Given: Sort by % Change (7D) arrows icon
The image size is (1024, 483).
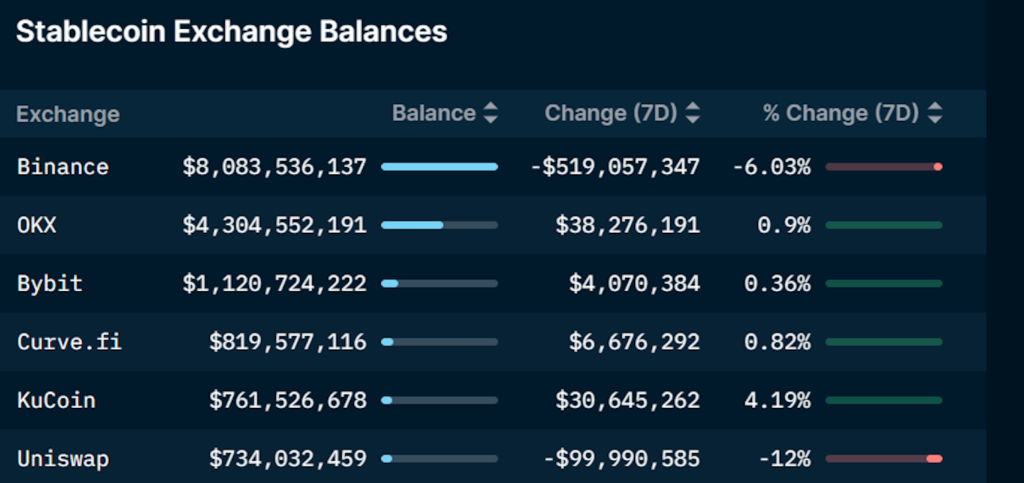Looking at the screenshot, I should click(935, 114).
